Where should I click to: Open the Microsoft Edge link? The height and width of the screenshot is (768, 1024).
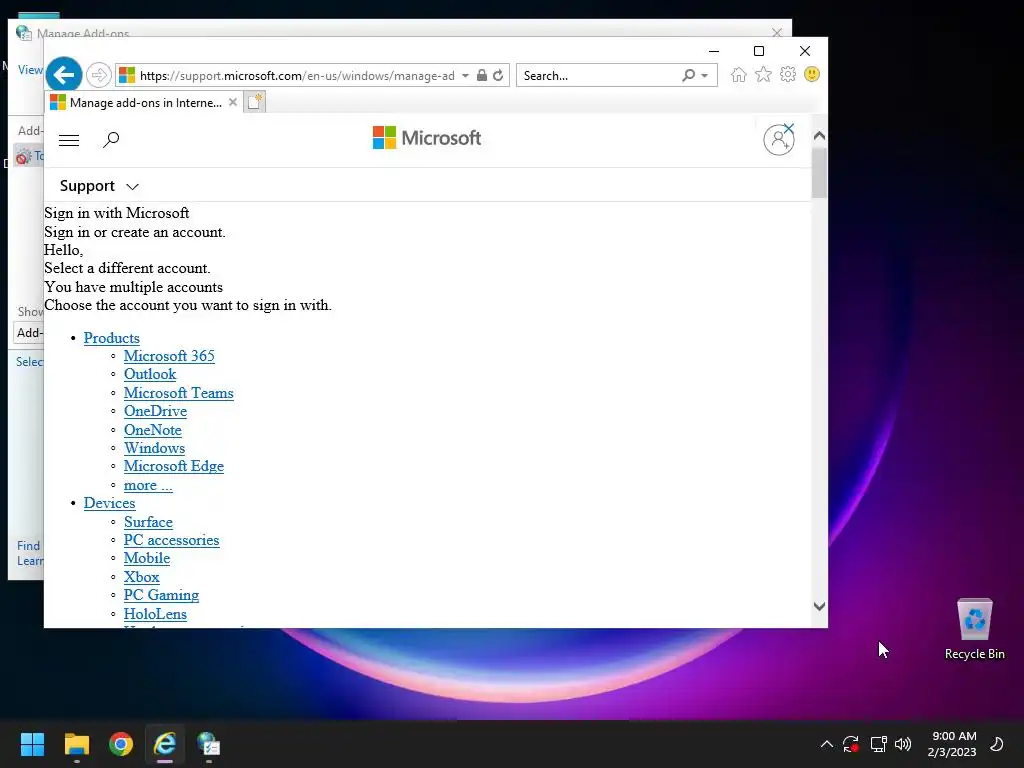[x=174, y=466]
